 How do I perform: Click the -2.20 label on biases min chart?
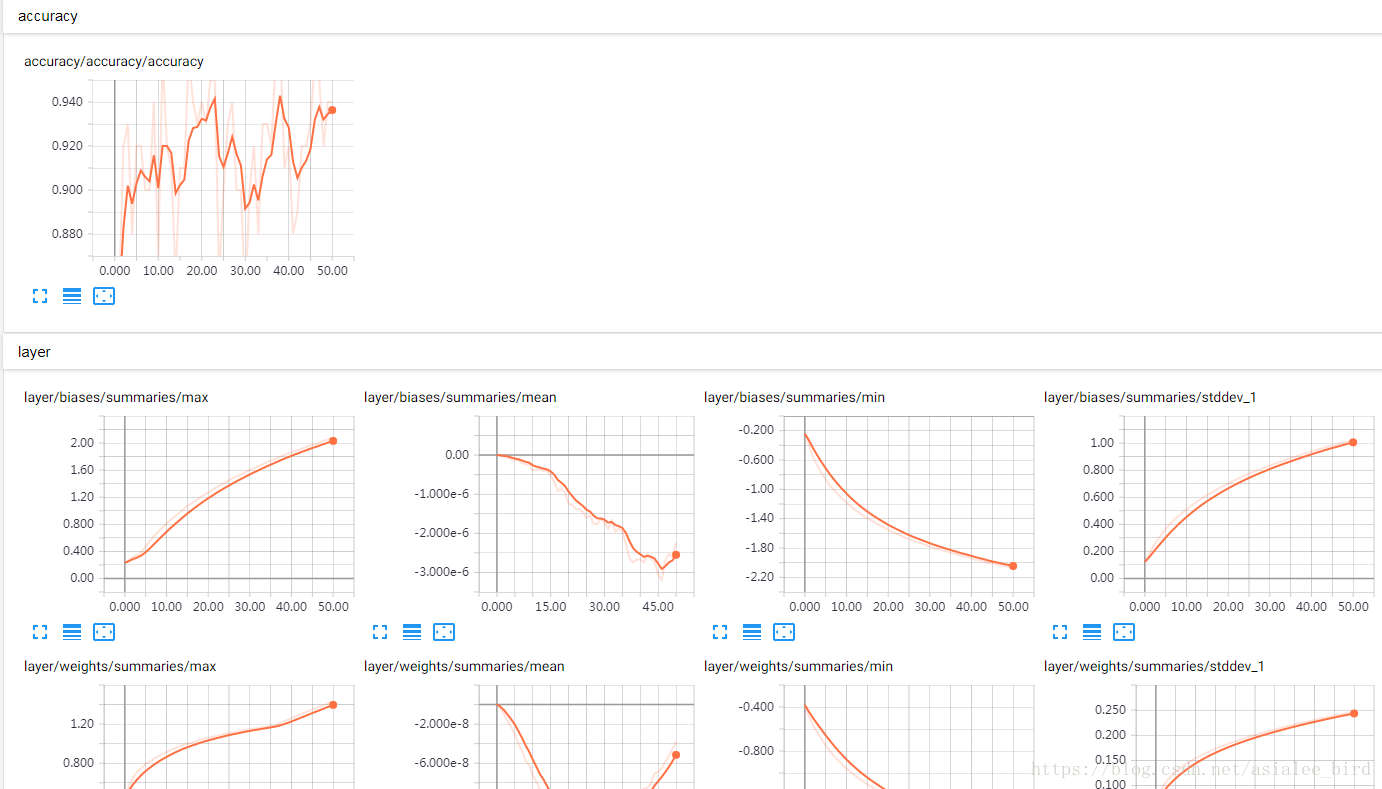pyautogui.click(x=759, y=577)
